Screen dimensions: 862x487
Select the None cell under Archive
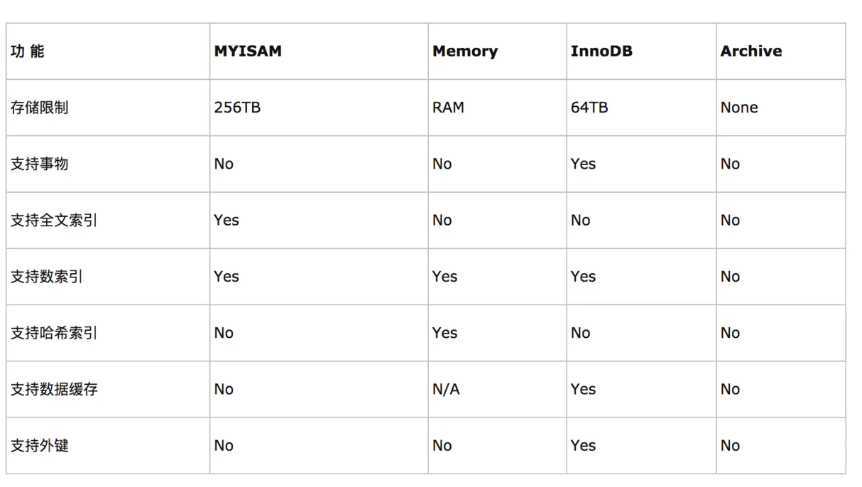click(739, 107)
